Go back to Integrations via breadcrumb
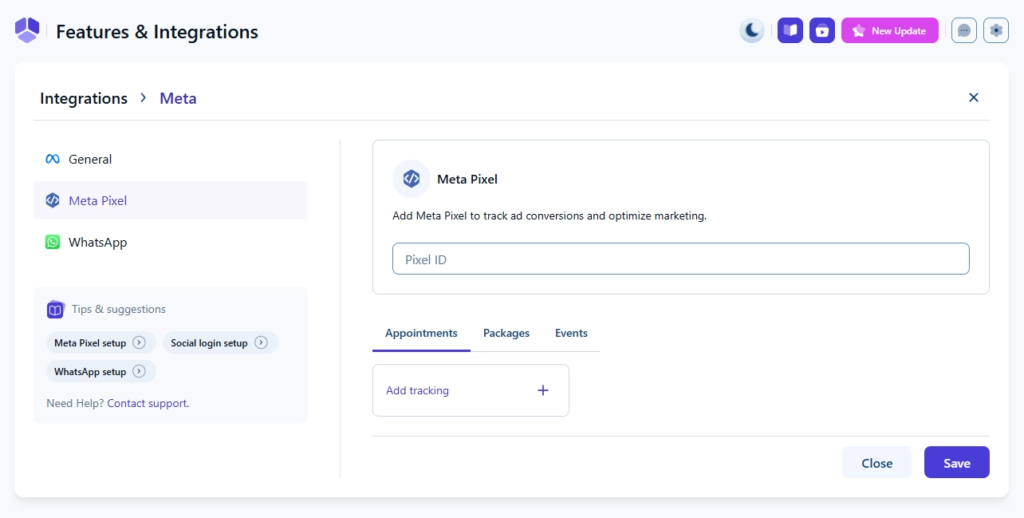Image resolution: width=1024 pixels, height=518 pixels. point(84,98)
